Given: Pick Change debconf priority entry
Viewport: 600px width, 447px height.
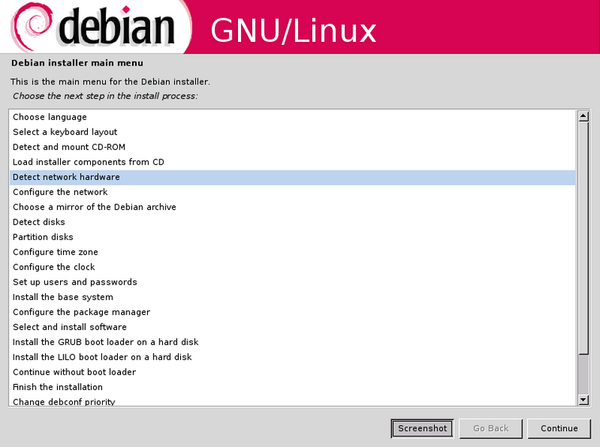Looking at the screenshot, I should (x=292, y=401).
